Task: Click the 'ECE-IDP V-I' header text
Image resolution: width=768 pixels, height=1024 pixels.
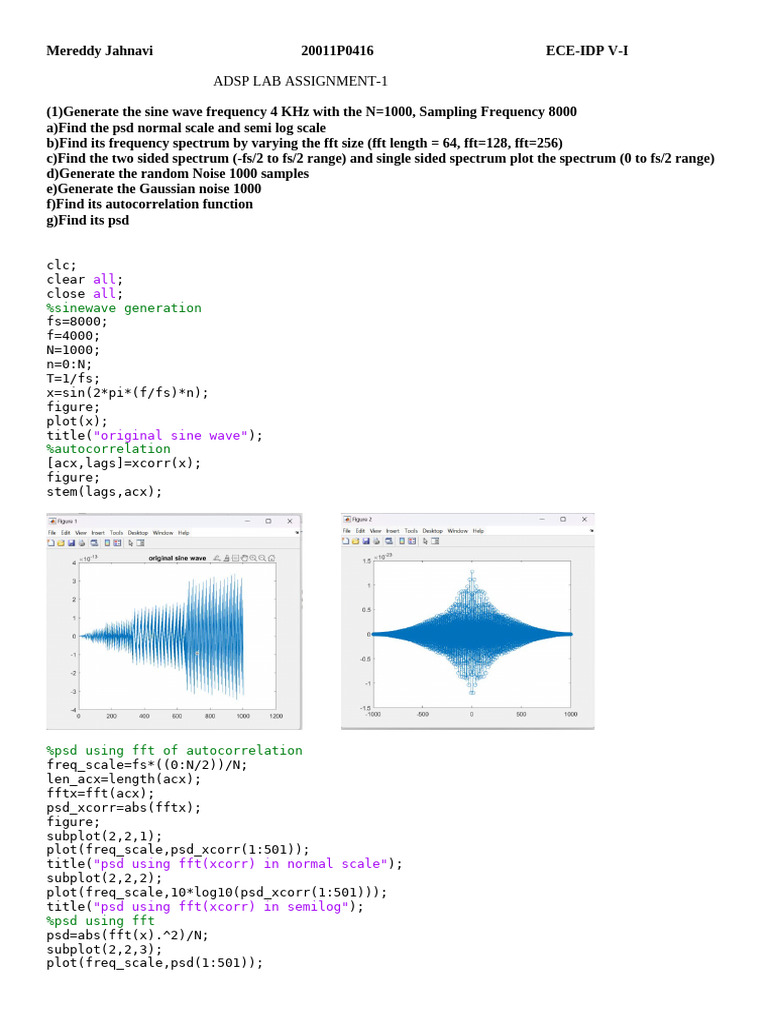Action: pyautogui.click(x=587, y=50)
